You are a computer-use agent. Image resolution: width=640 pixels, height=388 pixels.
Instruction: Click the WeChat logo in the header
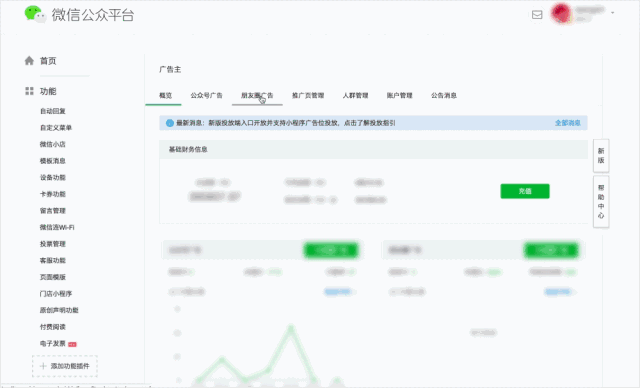tap(36, 14)
